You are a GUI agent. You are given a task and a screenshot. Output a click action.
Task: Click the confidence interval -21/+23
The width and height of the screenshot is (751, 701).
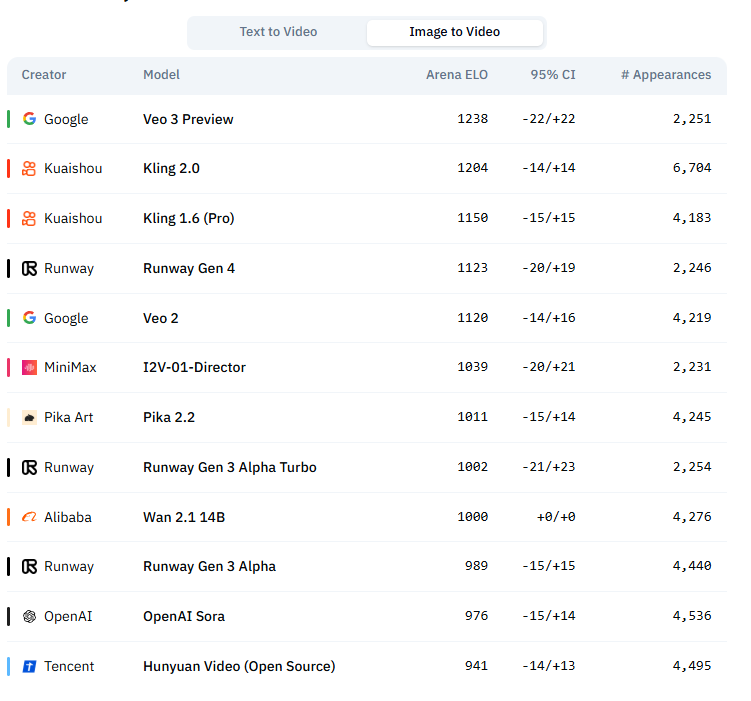coord(549,467)
